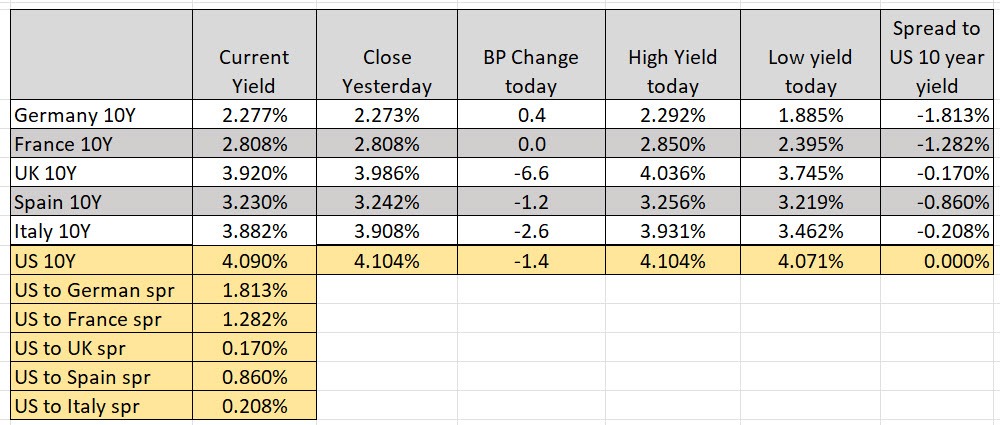
Task: Select the US to Spain spr value 0.860%
Action: [x=253, y=377]
